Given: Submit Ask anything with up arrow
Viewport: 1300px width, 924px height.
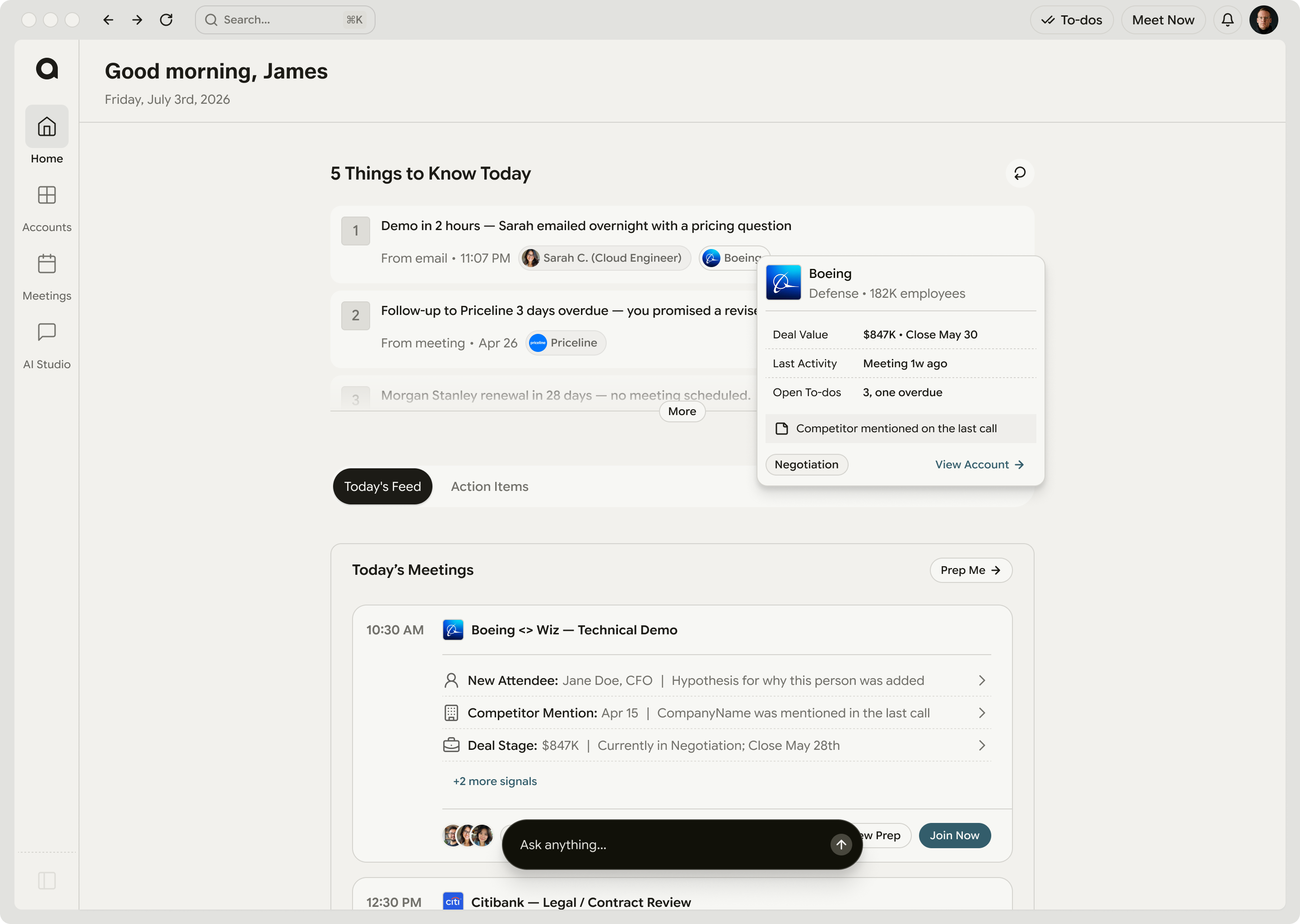Looking at the screenshot, I should 841,845.
